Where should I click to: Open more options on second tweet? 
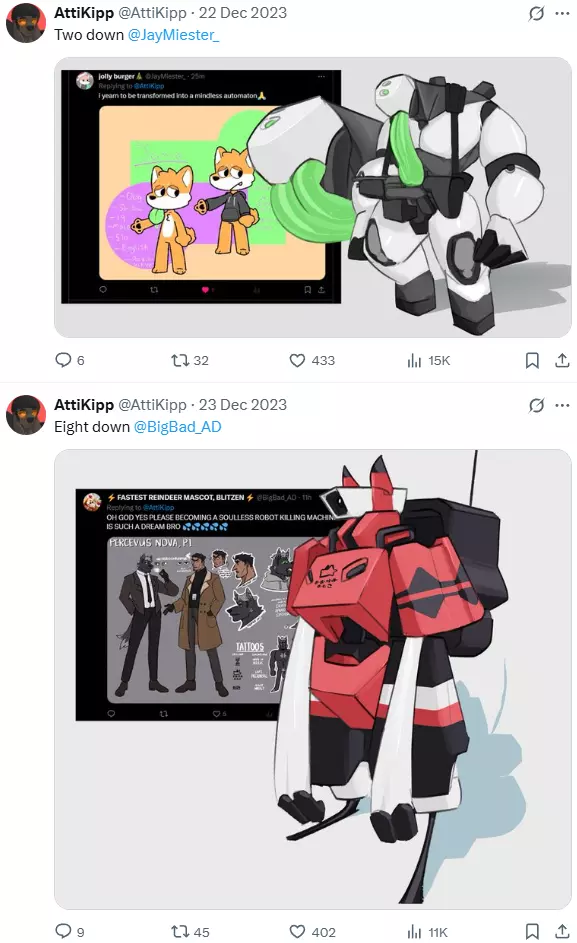point(563,405)
